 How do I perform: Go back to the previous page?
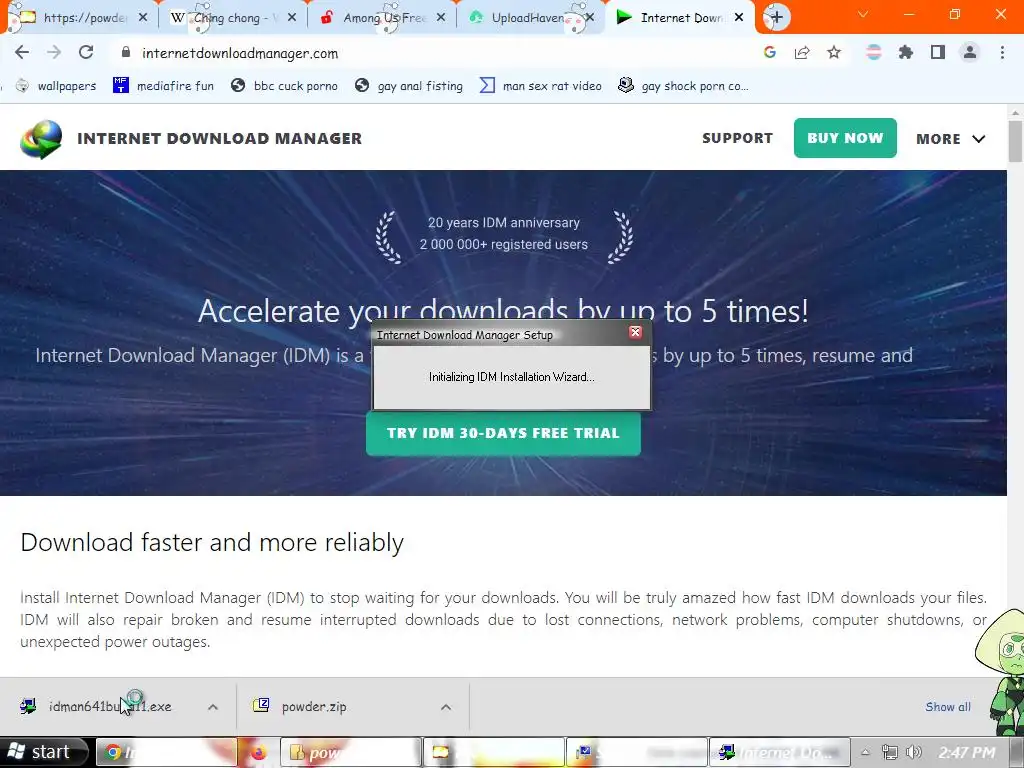(22, 52)
